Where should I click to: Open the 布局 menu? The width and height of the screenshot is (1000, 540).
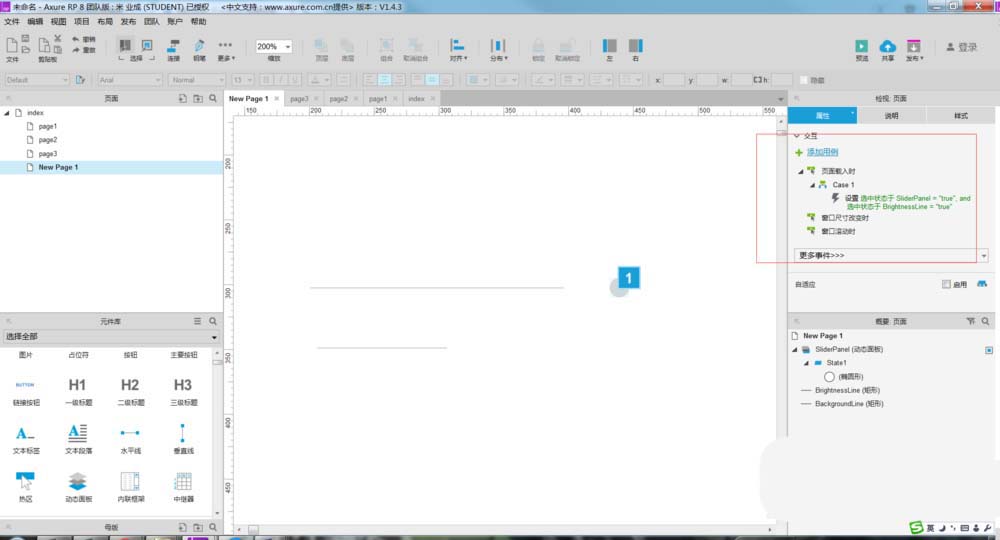point(105,22)
